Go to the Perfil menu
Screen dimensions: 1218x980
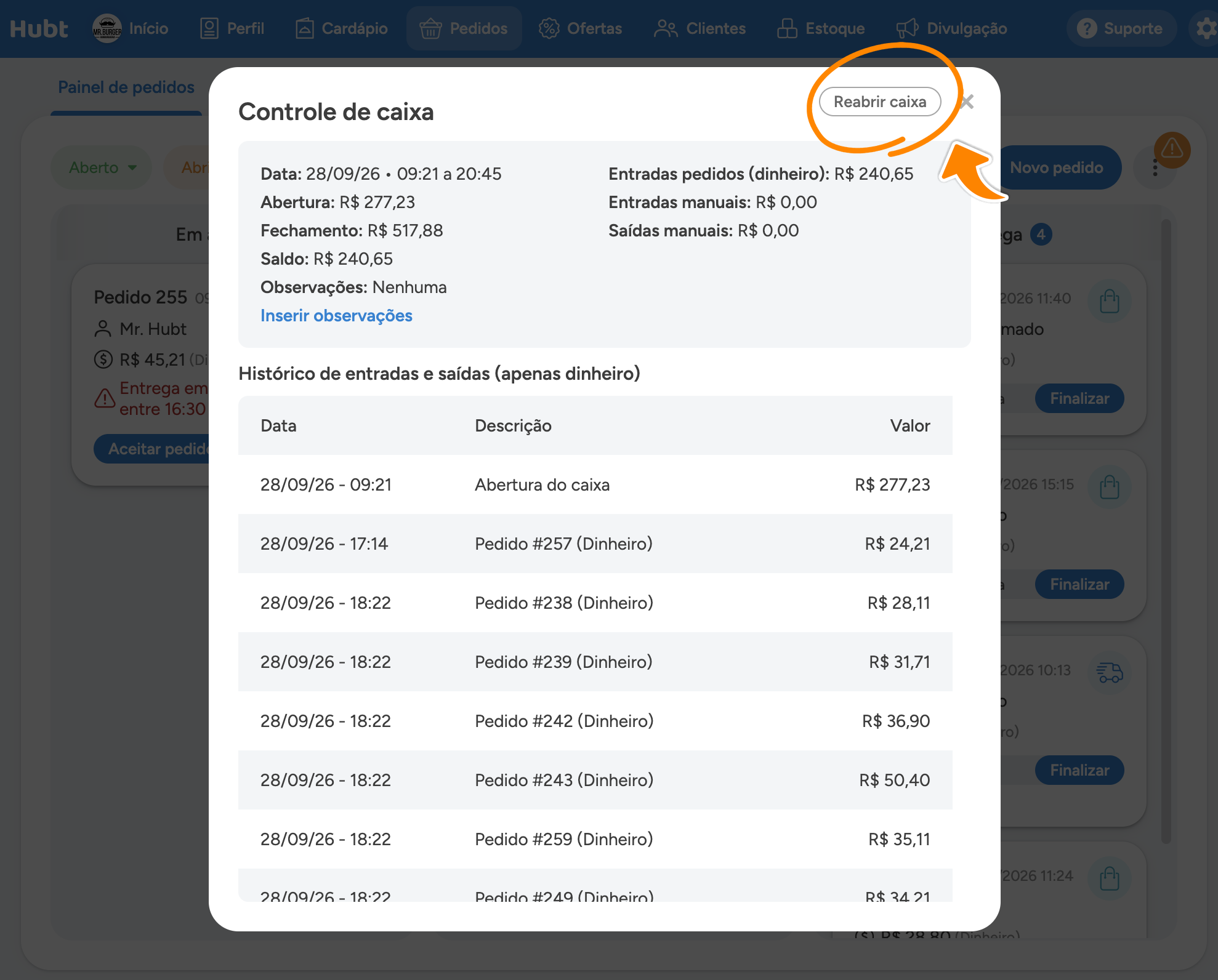tap(232, 28)
